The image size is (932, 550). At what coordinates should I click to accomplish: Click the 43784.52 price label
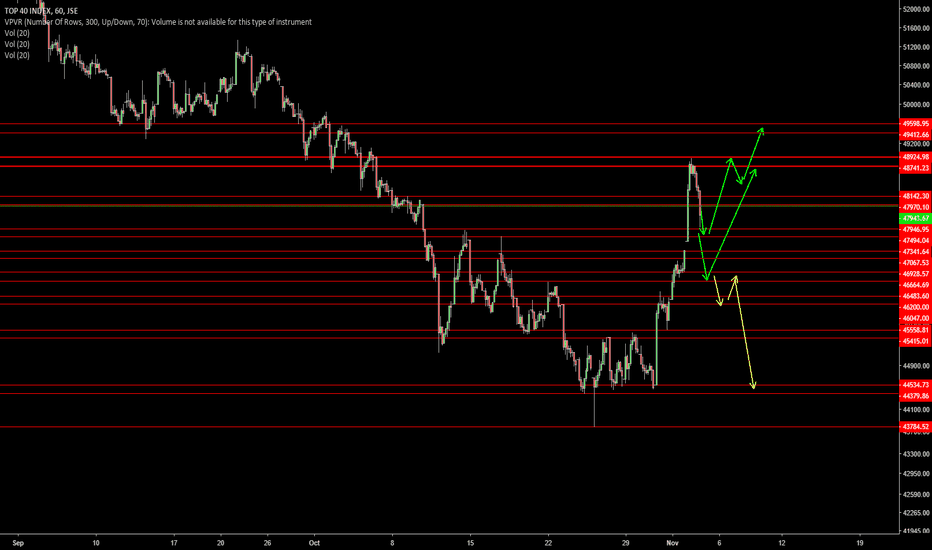(x=915, y=427)
